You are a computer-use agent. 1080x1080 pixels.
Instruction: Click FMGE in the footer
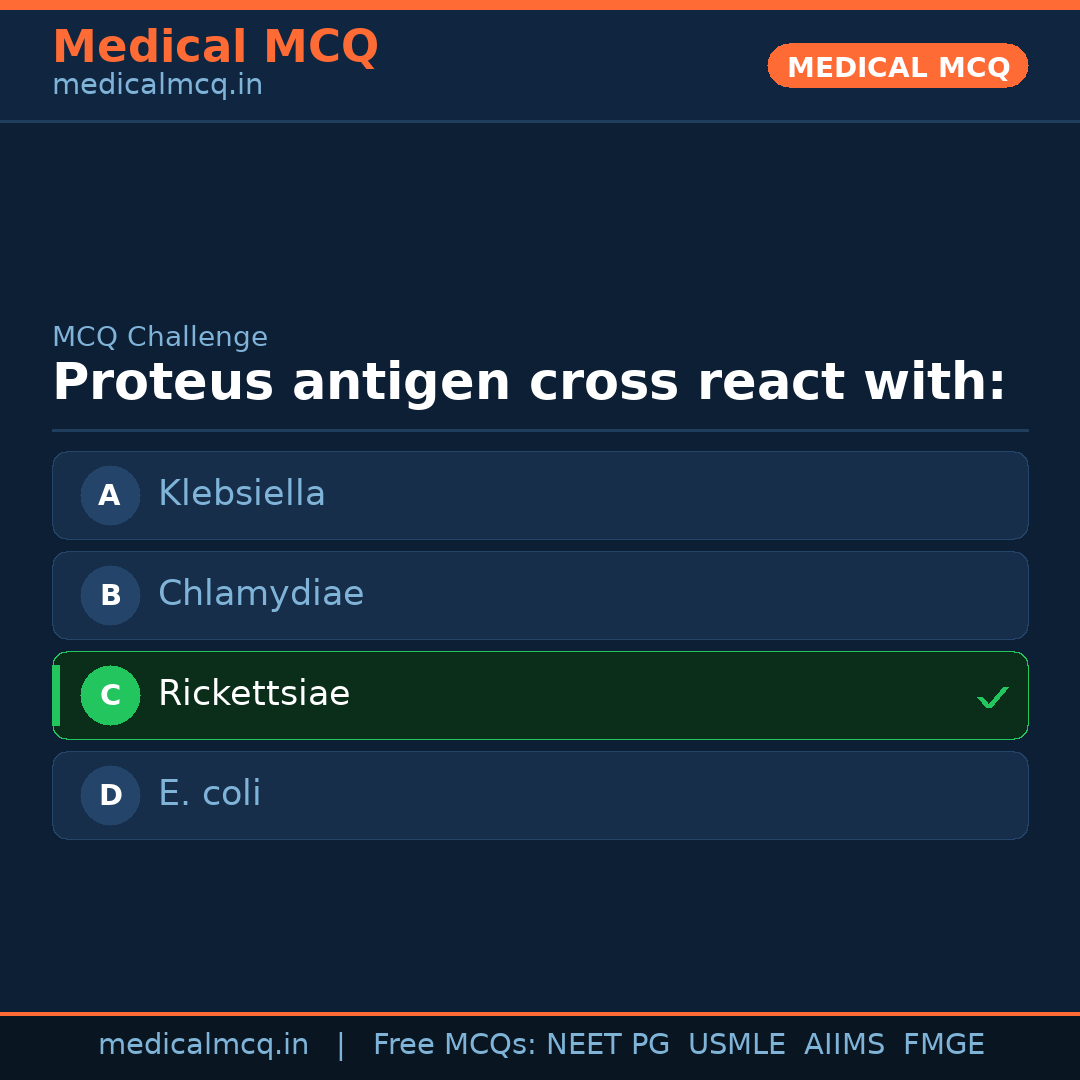943,1045
